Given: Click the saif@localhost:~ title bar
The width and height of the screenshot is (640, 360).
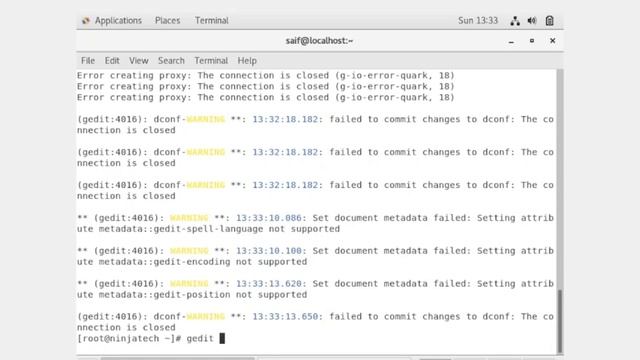Looking at the screenshot, I should pyautogui.click(x=319, y=41).
